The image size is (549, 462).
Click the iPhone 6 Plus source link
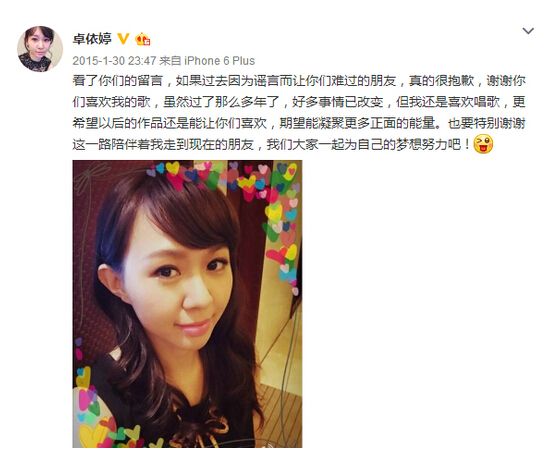220,61
